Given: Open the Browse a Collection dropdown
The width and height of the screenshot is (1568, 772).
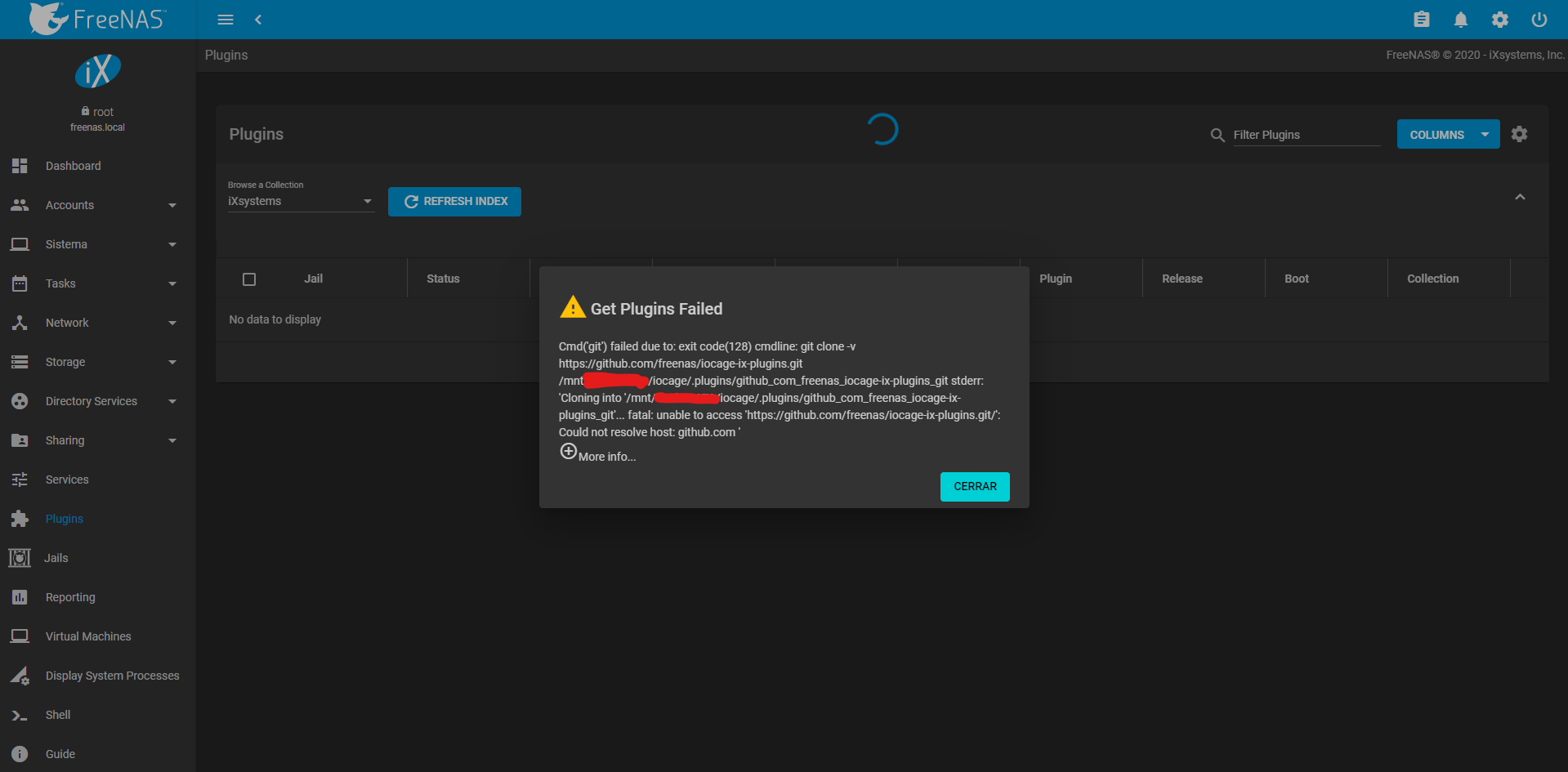Looking at the screenshot, I should tap(301, 201).
